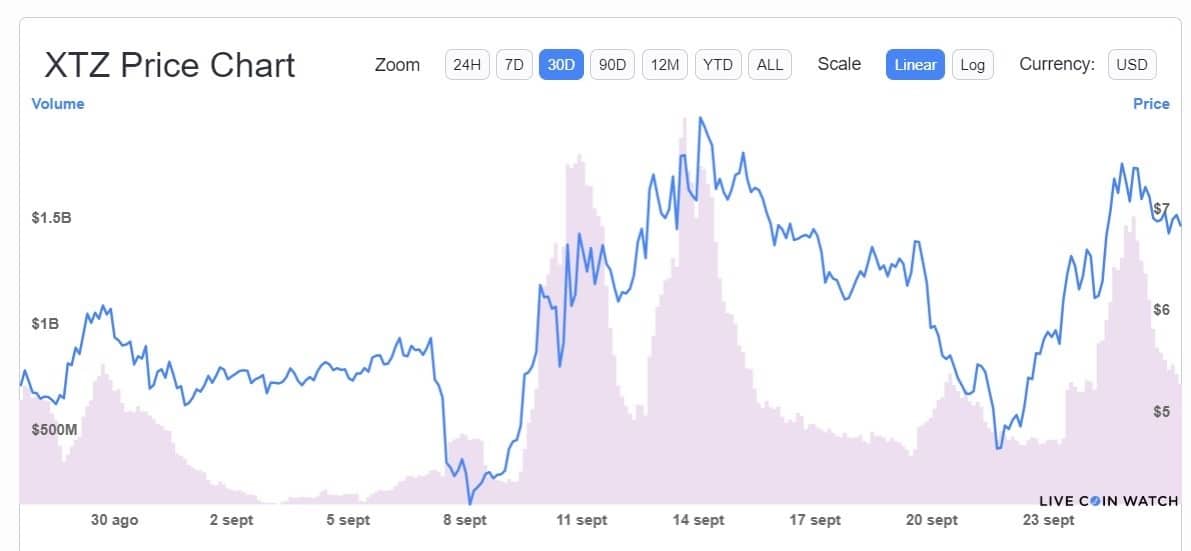Click the 23 sept axis label
This screenshot has height=551, width=1191.
[x=1048, y=521]
